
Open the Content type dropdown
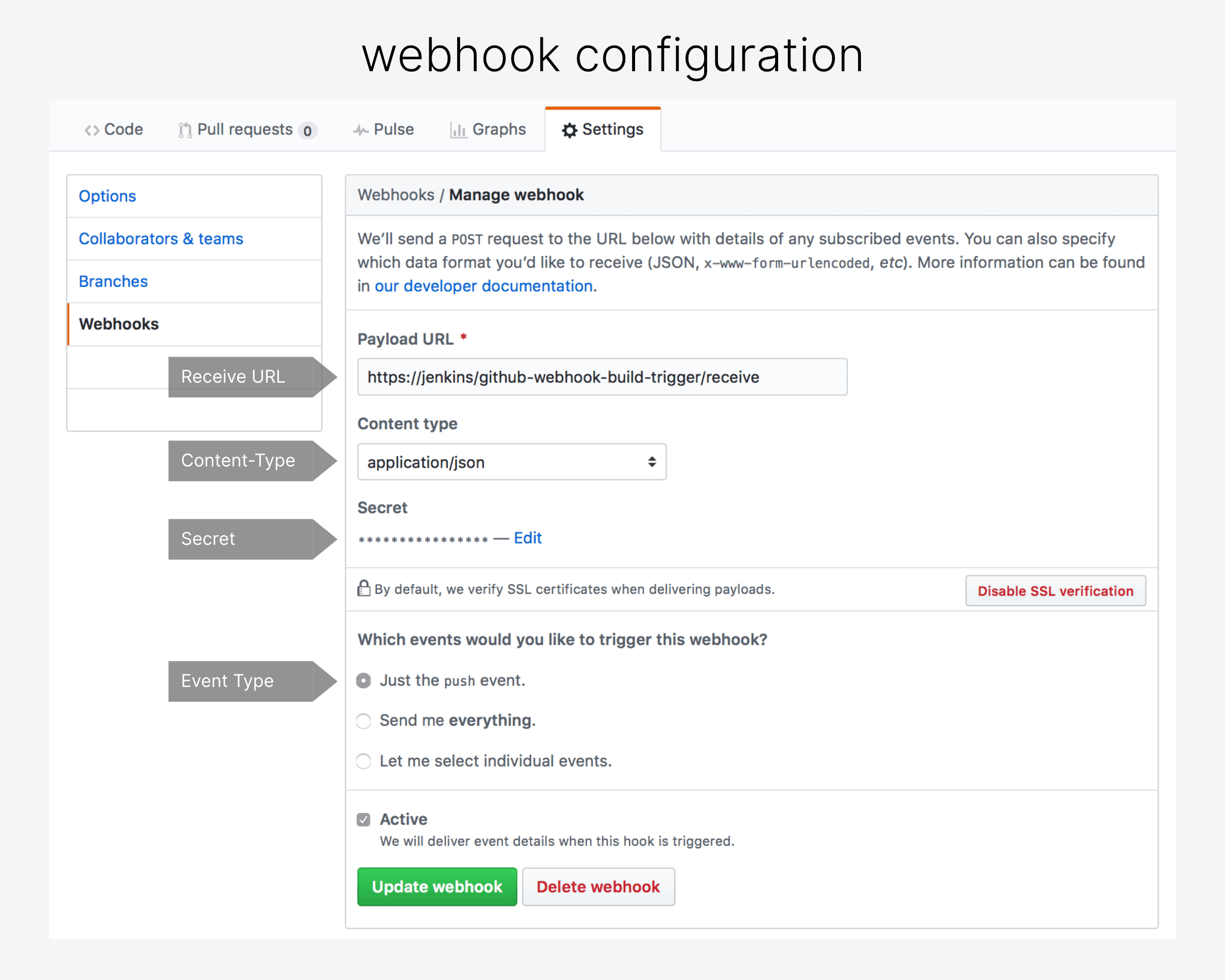tap(511, 462)
